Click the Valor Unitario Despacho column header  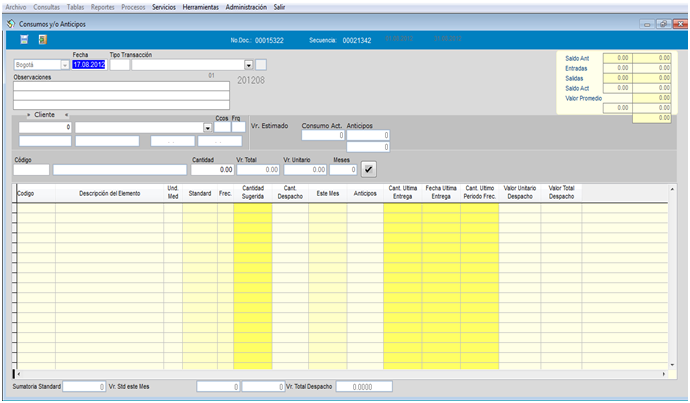[x=520, y=193]
